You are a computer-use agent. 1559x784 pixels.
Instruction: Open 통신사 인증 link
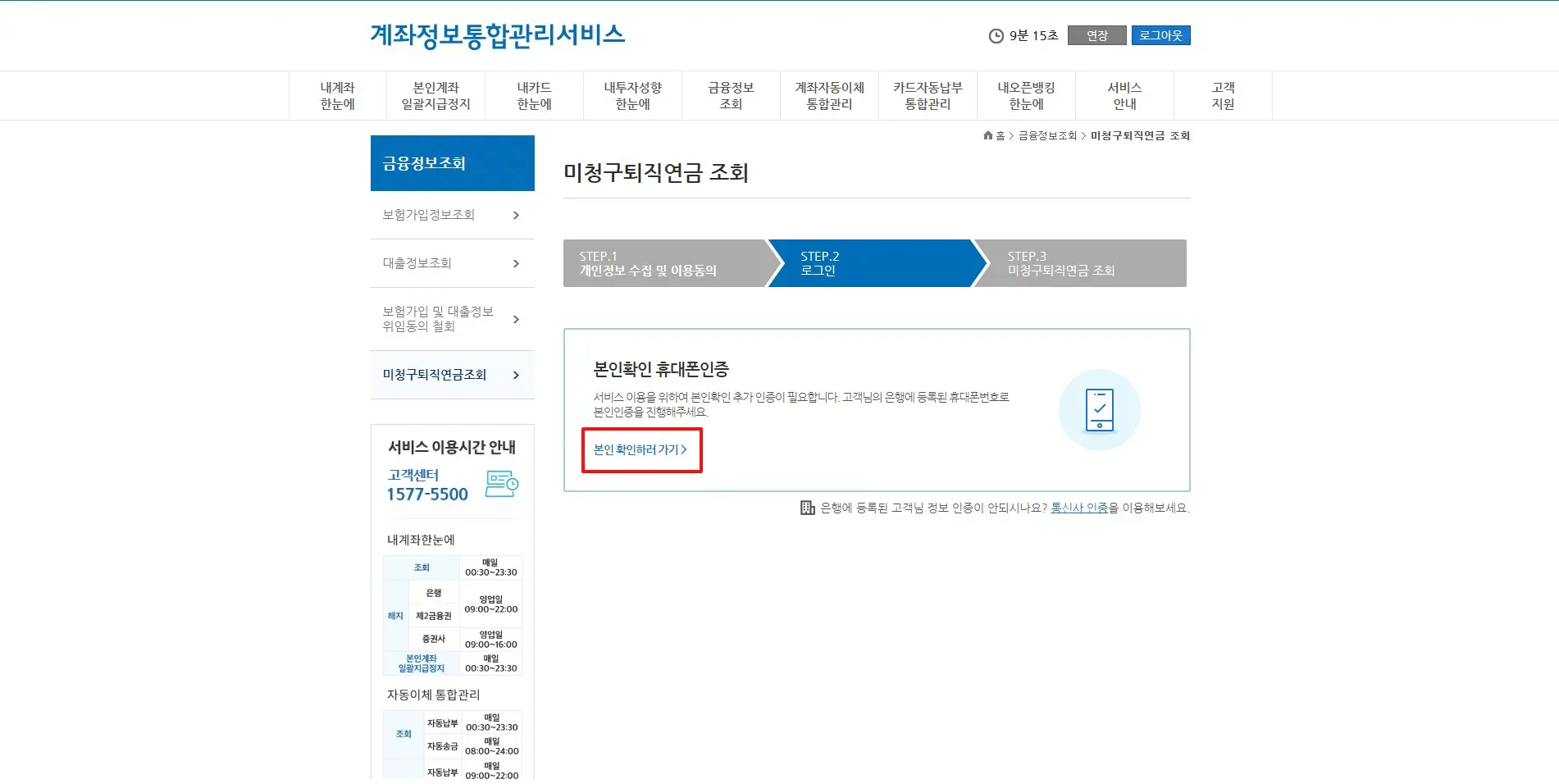1079,508
